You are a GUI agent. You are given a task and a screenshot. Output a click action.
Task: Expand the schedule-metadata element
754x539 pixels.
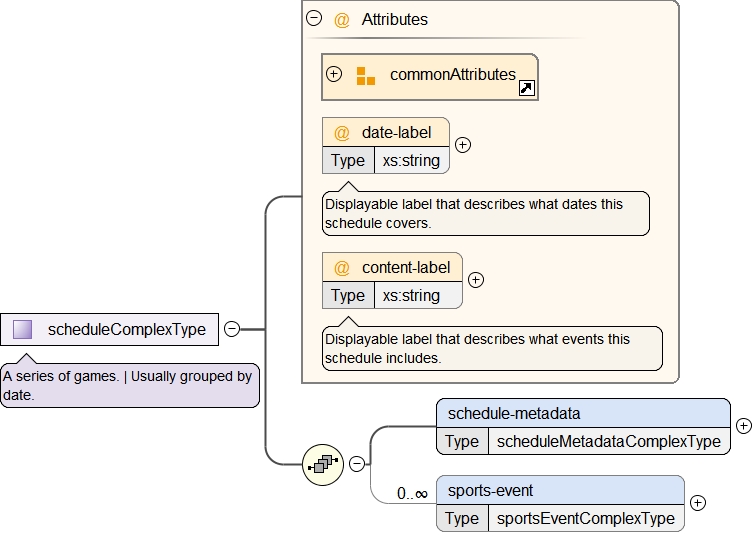(x=743, y=425)
